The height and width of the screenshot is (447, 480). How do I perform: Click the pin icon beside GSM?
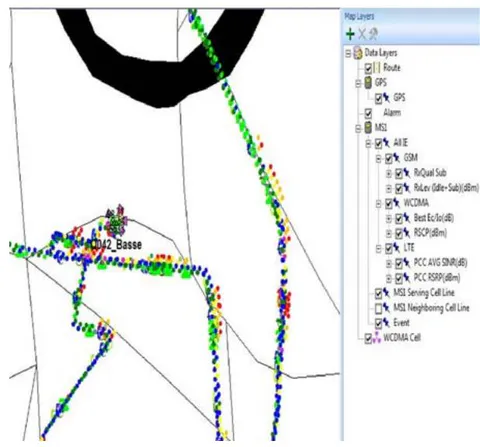tap(397, 158)
